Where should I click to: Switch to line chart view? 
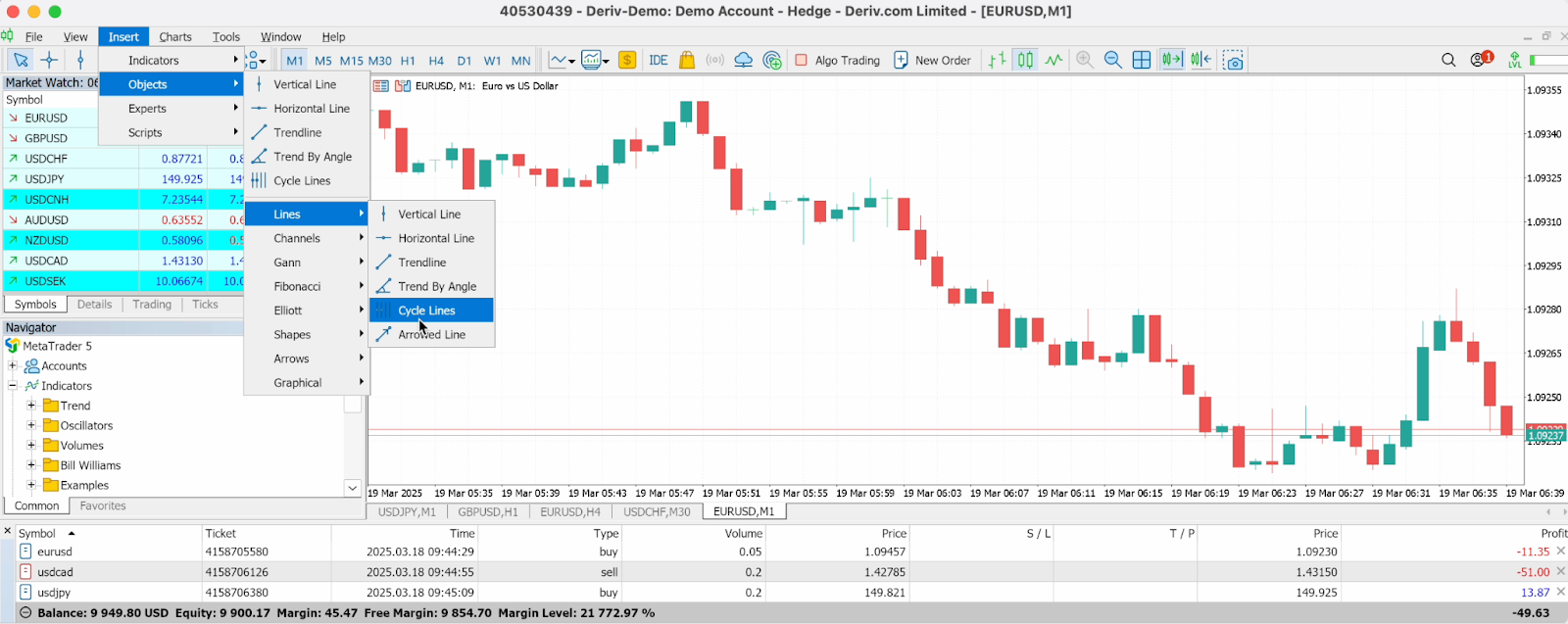pyautogui.click(x=1053, y=60)
